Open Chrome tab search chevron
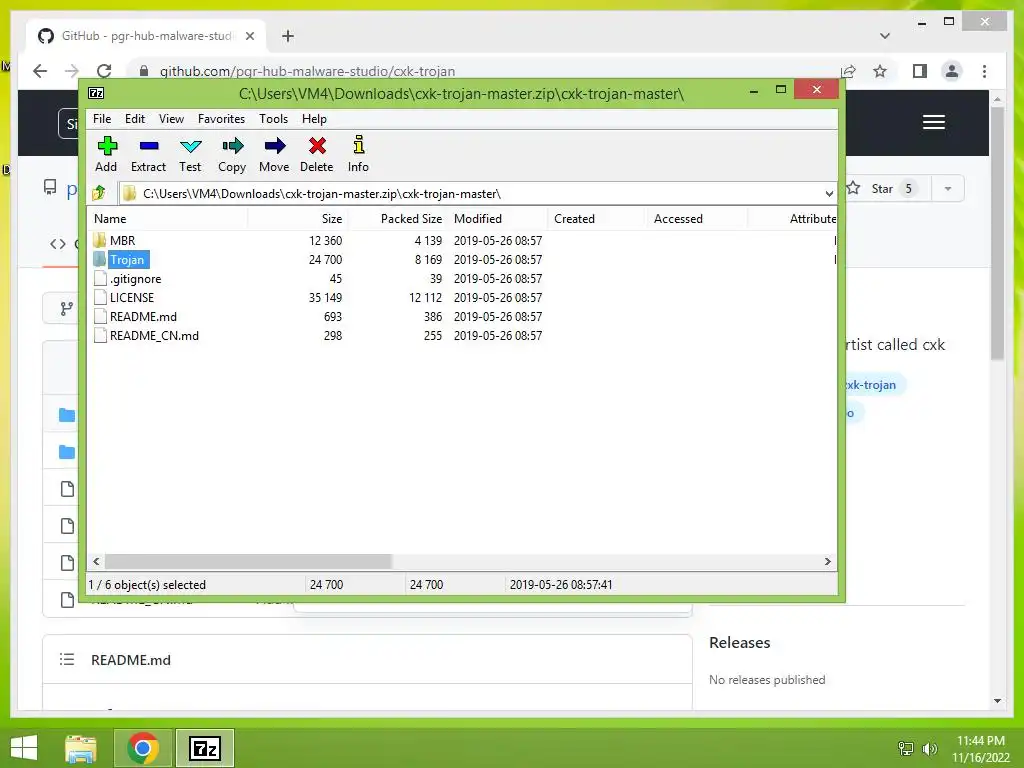 point(885,36)
